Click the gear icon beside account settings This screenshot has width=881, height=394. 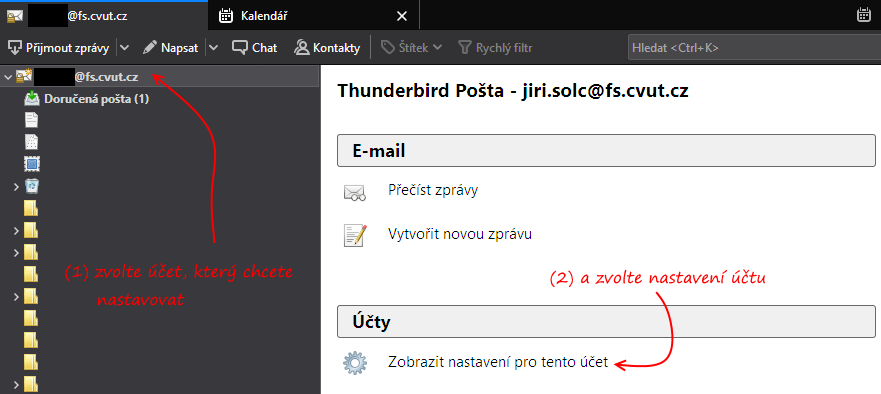click(355, 363)
